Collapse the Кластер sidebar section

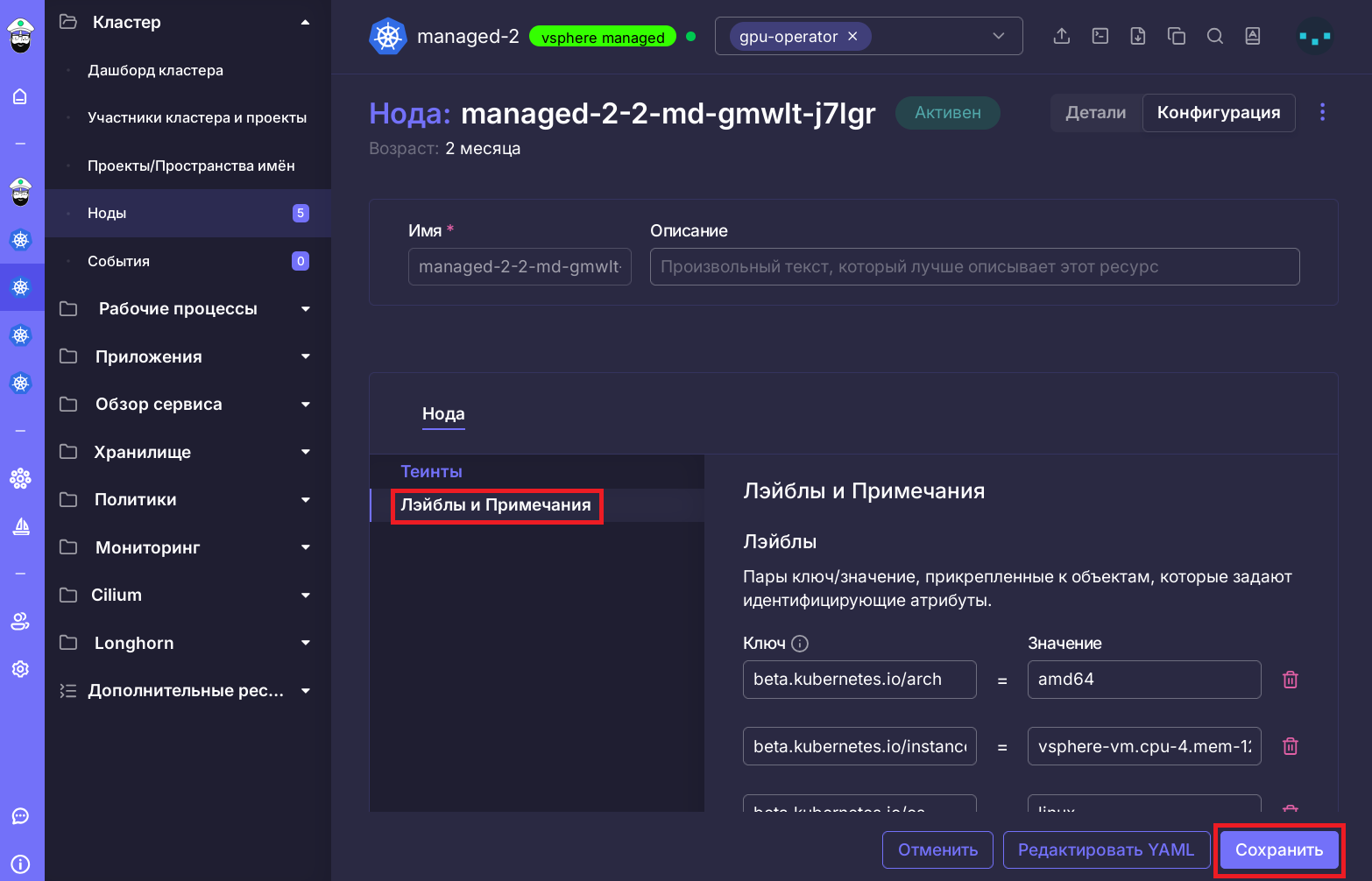[305, 22]
